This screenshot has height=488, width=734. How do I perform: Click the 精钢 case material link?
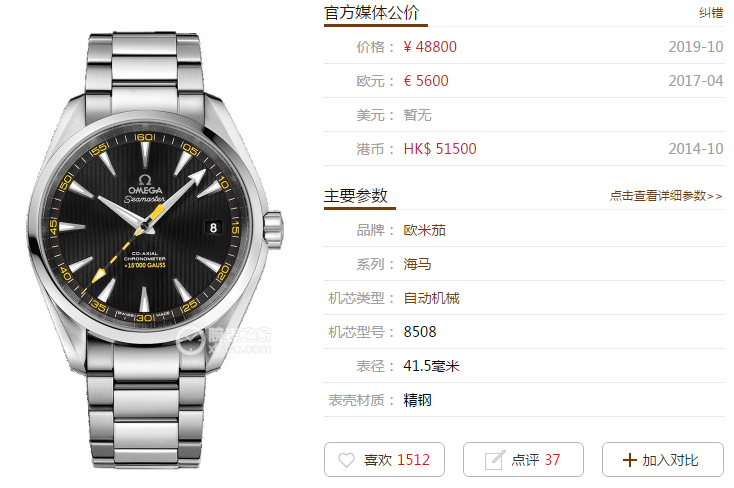point(418,400)
